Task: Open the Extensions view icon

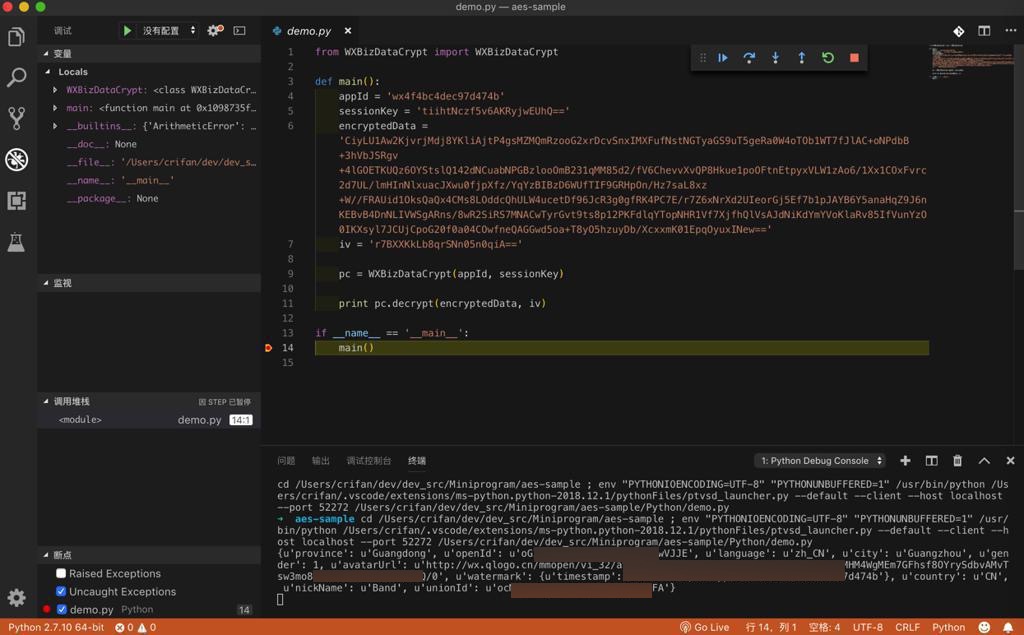Action: pyautogui.click(x=16, y=201)
